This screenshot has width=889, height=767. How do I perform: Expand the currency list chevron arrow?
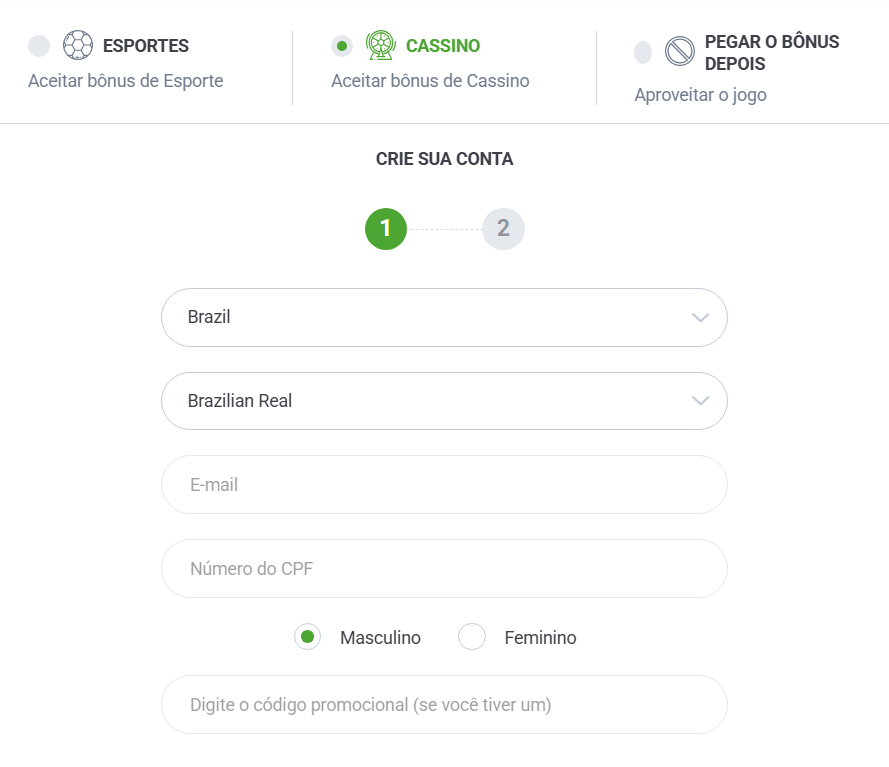pos(701,401)
